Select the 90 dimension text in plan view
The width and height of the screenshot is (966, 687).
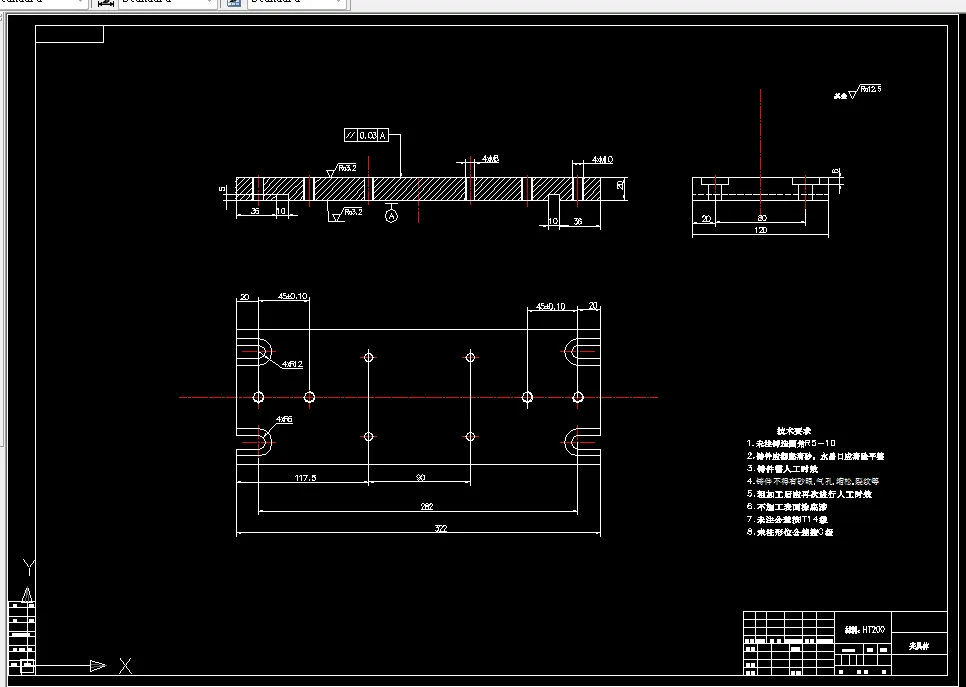pos(420,478)
